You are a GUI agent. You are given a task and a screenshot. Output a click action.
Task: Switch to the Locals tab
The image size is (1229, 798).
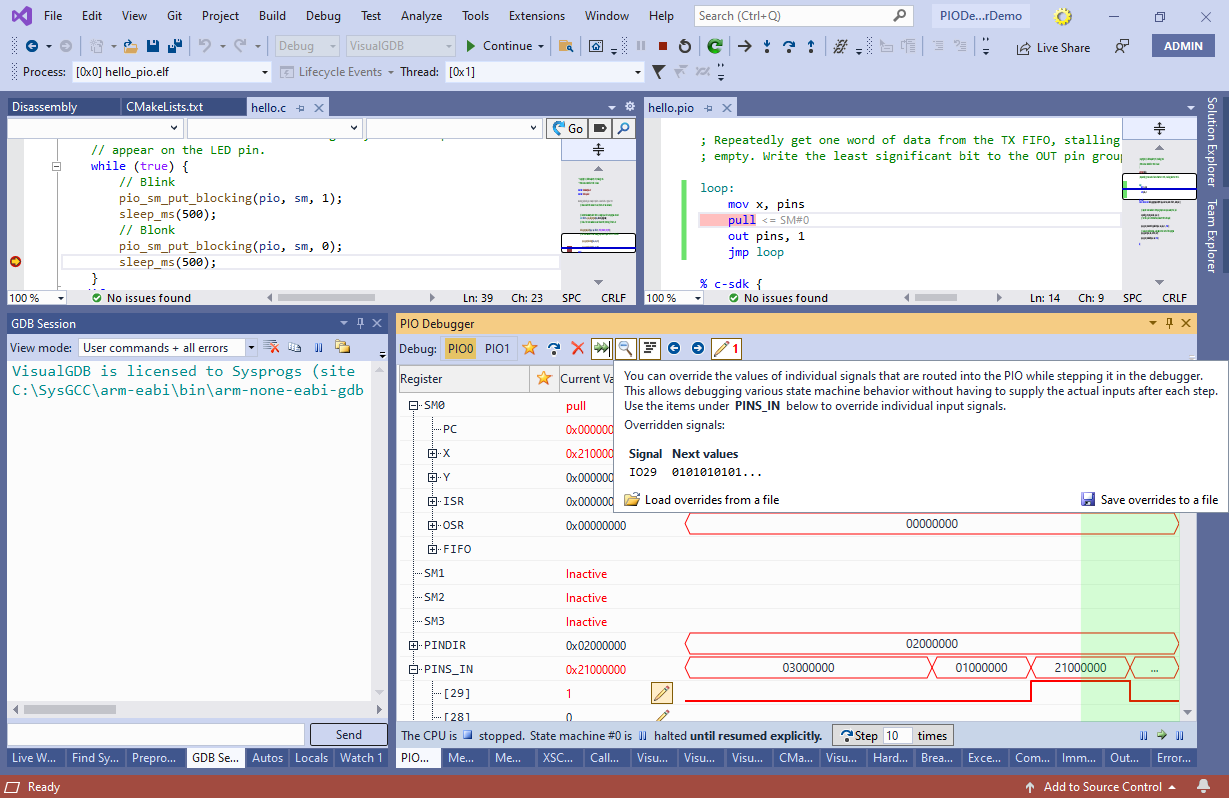click(x=311, y=758)
